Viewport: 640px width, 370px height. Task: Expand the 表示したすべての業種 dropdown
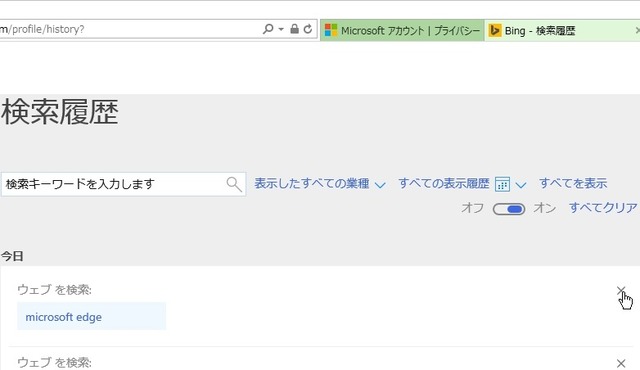pyautogui.click(x=320, y=184)
